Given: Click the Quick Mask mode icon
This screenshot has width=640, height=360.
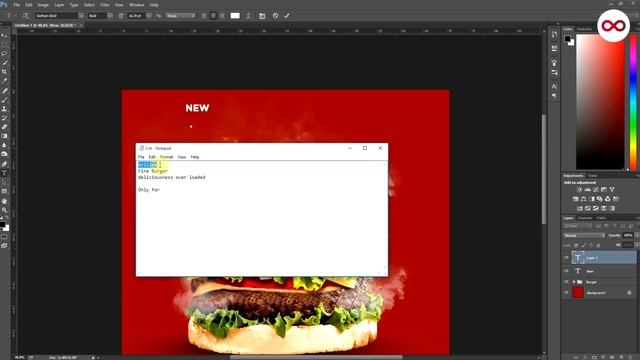Looking at the screenshot, I should click(x=4, y=237).
